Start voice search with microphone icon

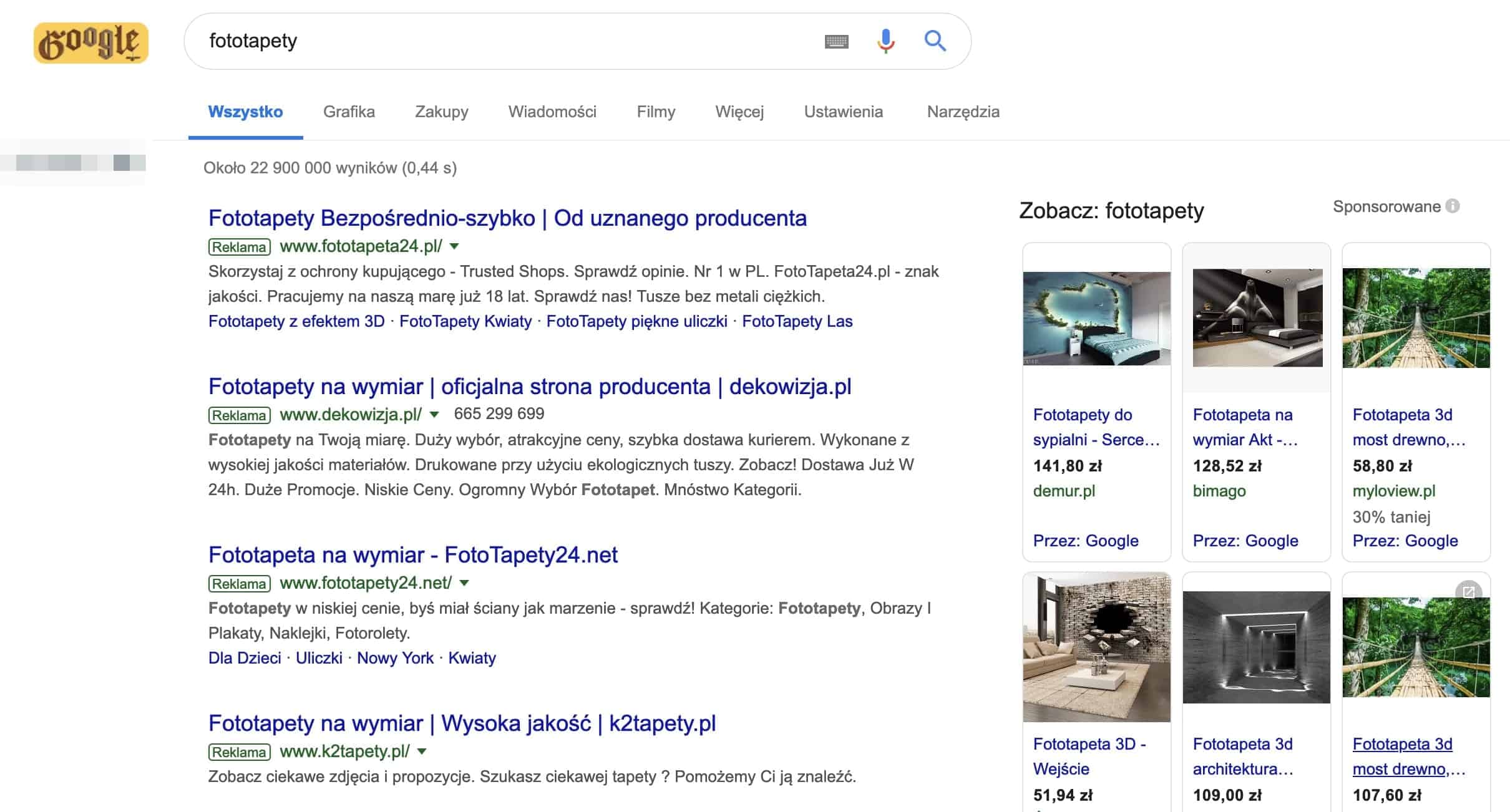click(885, 41)
